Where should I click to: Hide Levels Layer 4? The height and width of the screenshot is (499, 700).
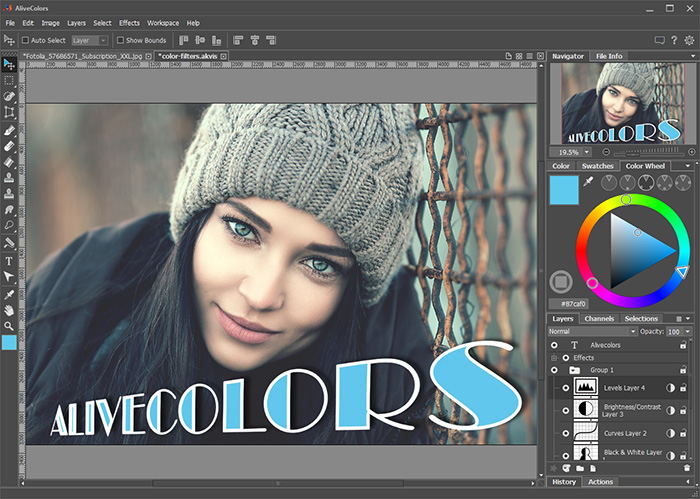[566, 388]
